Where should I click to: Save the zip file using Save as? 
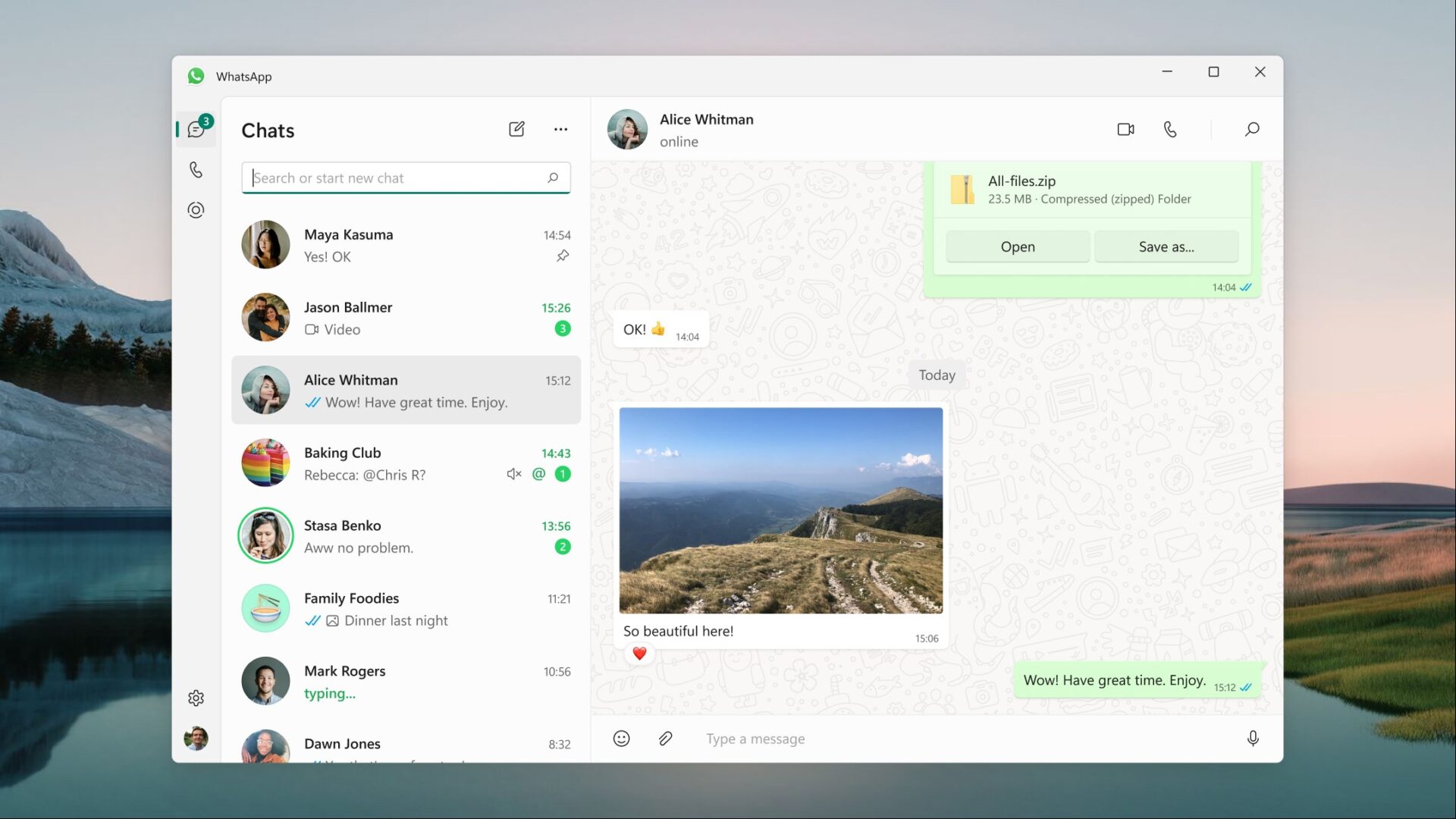1166,246
